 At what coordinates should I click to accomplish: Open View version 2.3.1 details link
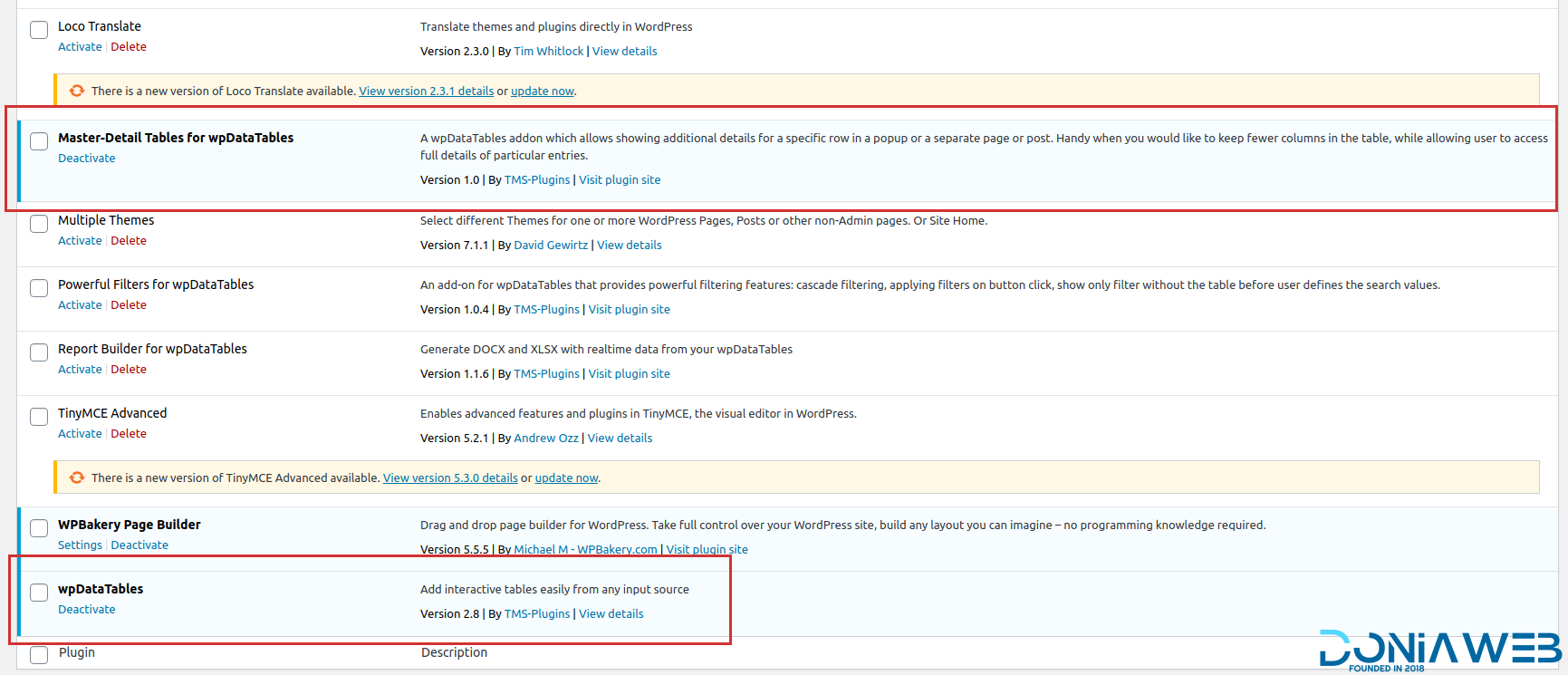pyautogui.click(x=427, y=92)
